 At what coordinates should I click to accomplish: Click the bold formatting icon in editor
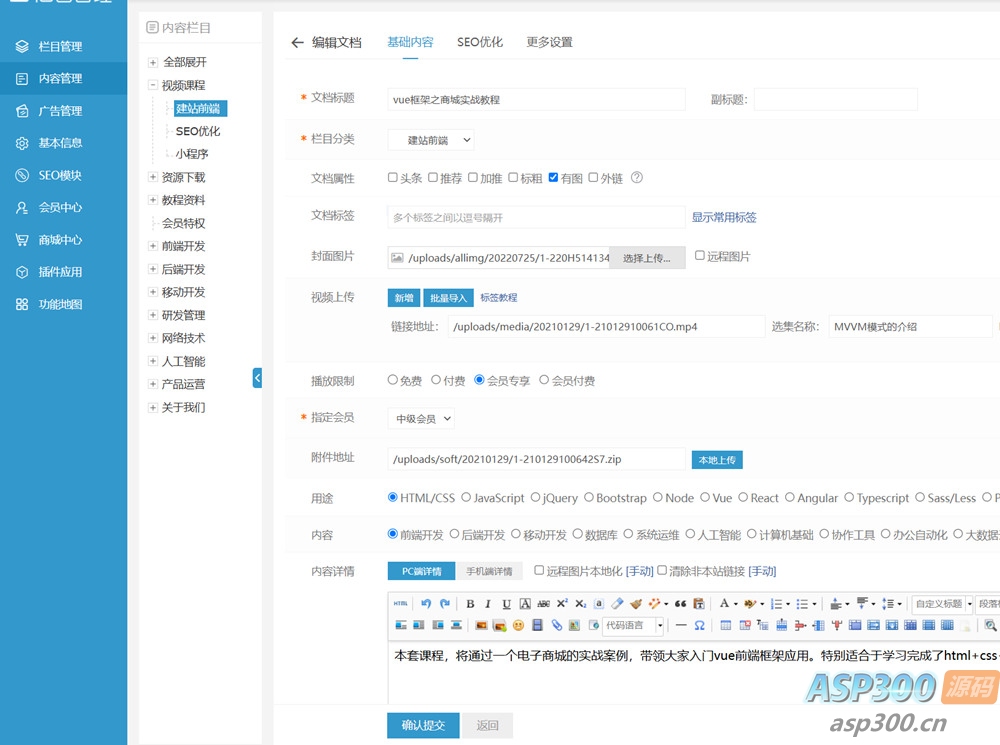click(x=470, y=604)
